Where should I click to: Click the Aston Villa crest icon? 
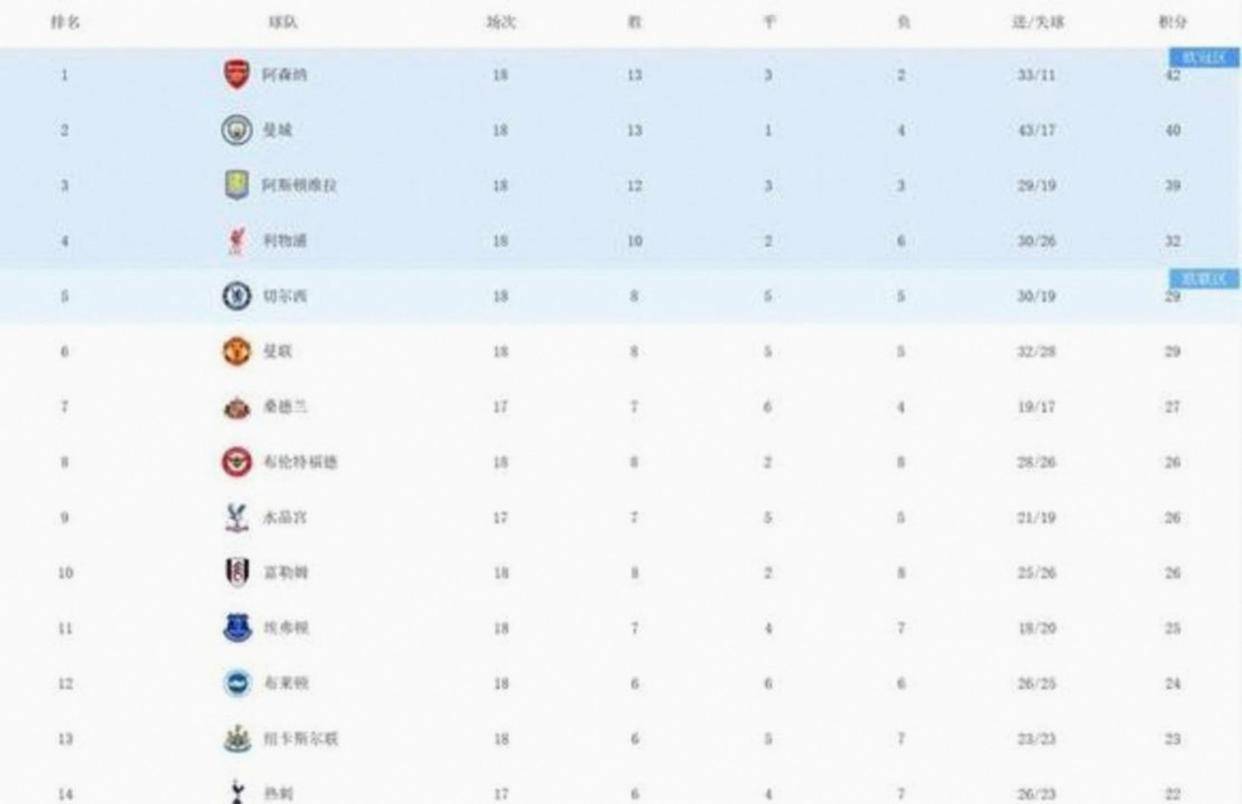[x=236, y=185]
